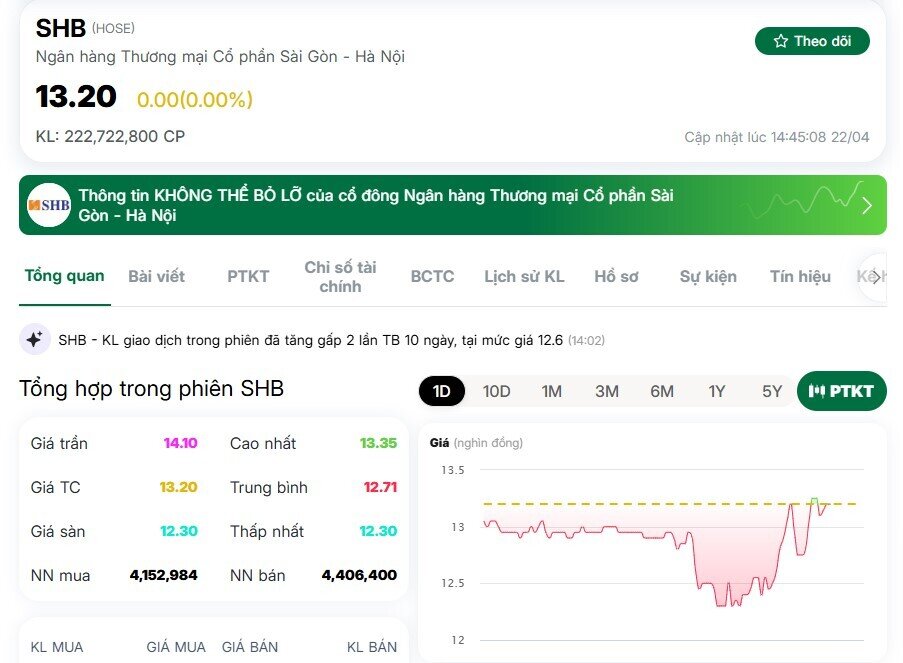
Task: Click the Giá sàn value 12.30
Action: click(x=179, y=531)
